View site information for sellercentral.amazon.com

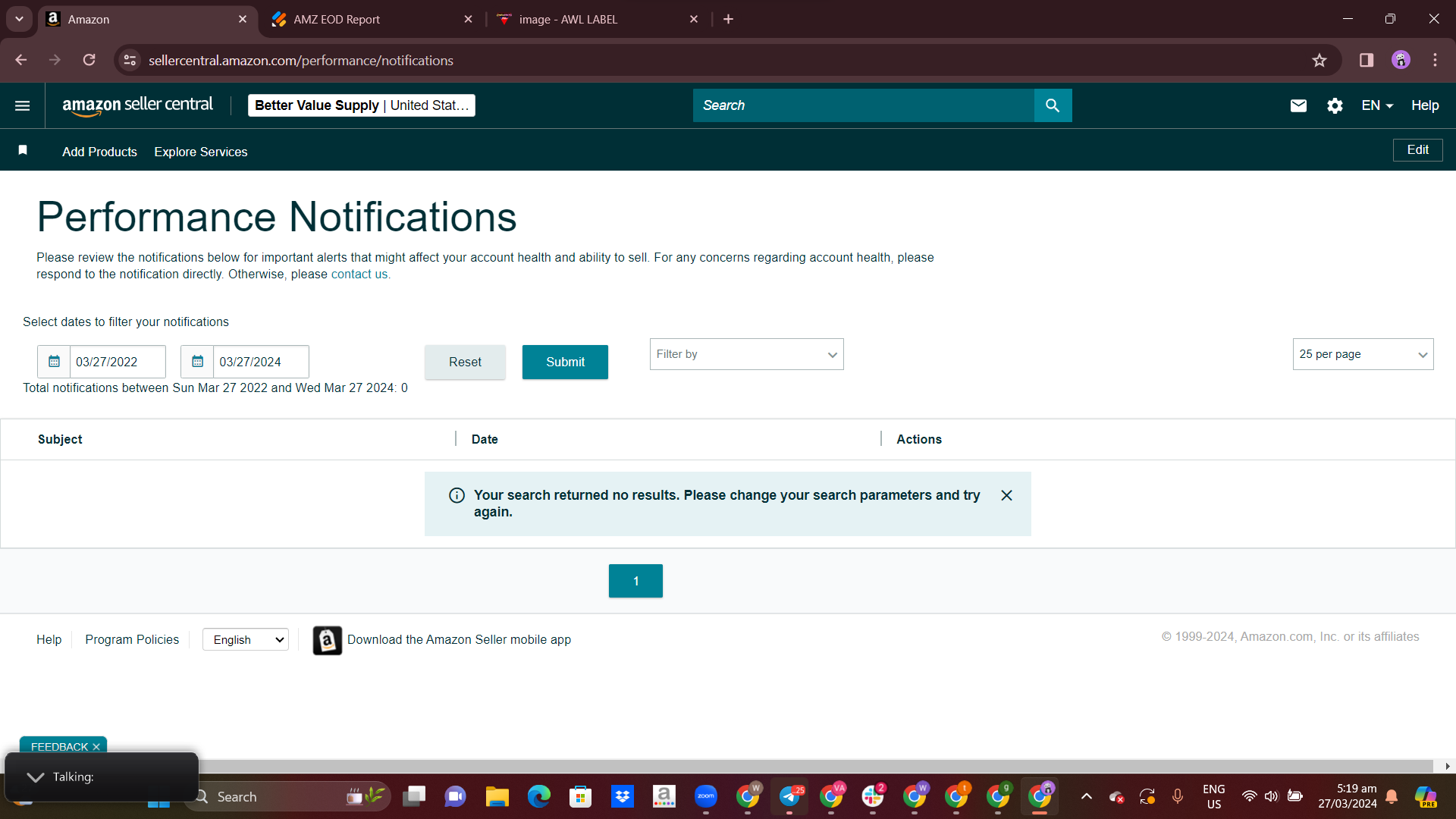tap(130, 61)
